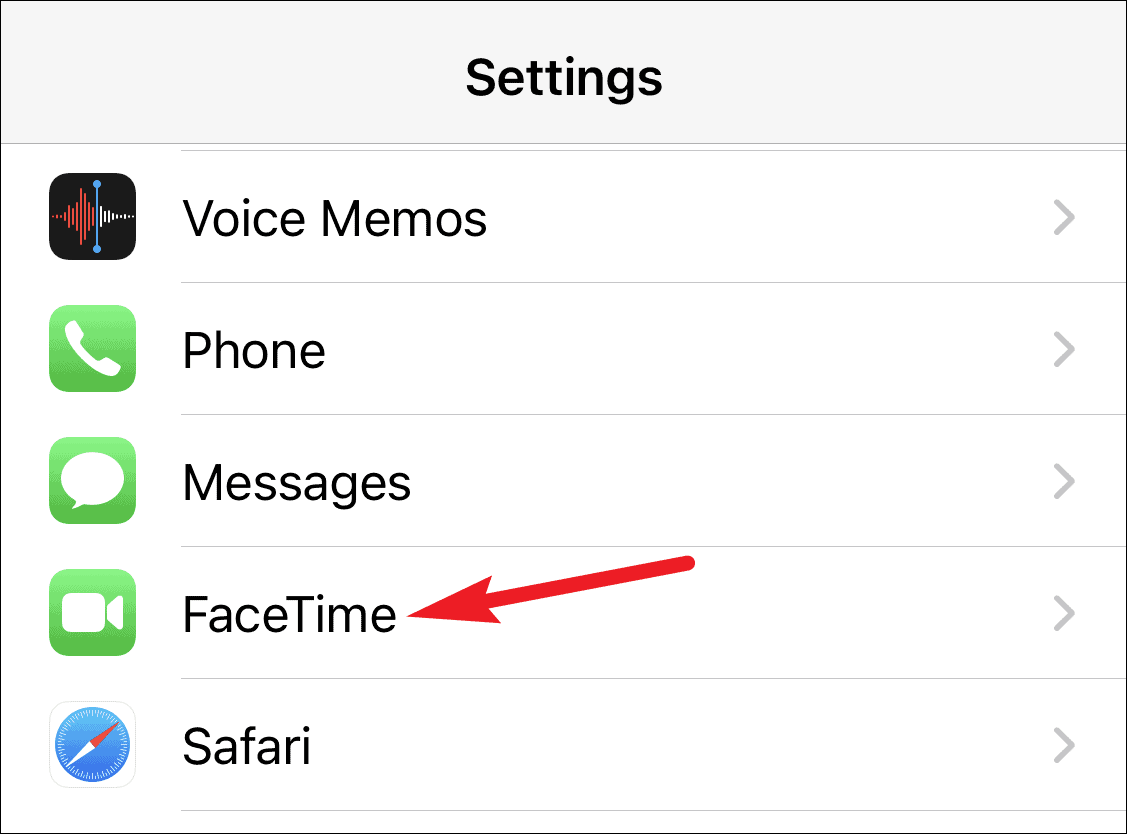Tap the chevron next to Safari
Screen dimensions: 1127x834
1063,746
